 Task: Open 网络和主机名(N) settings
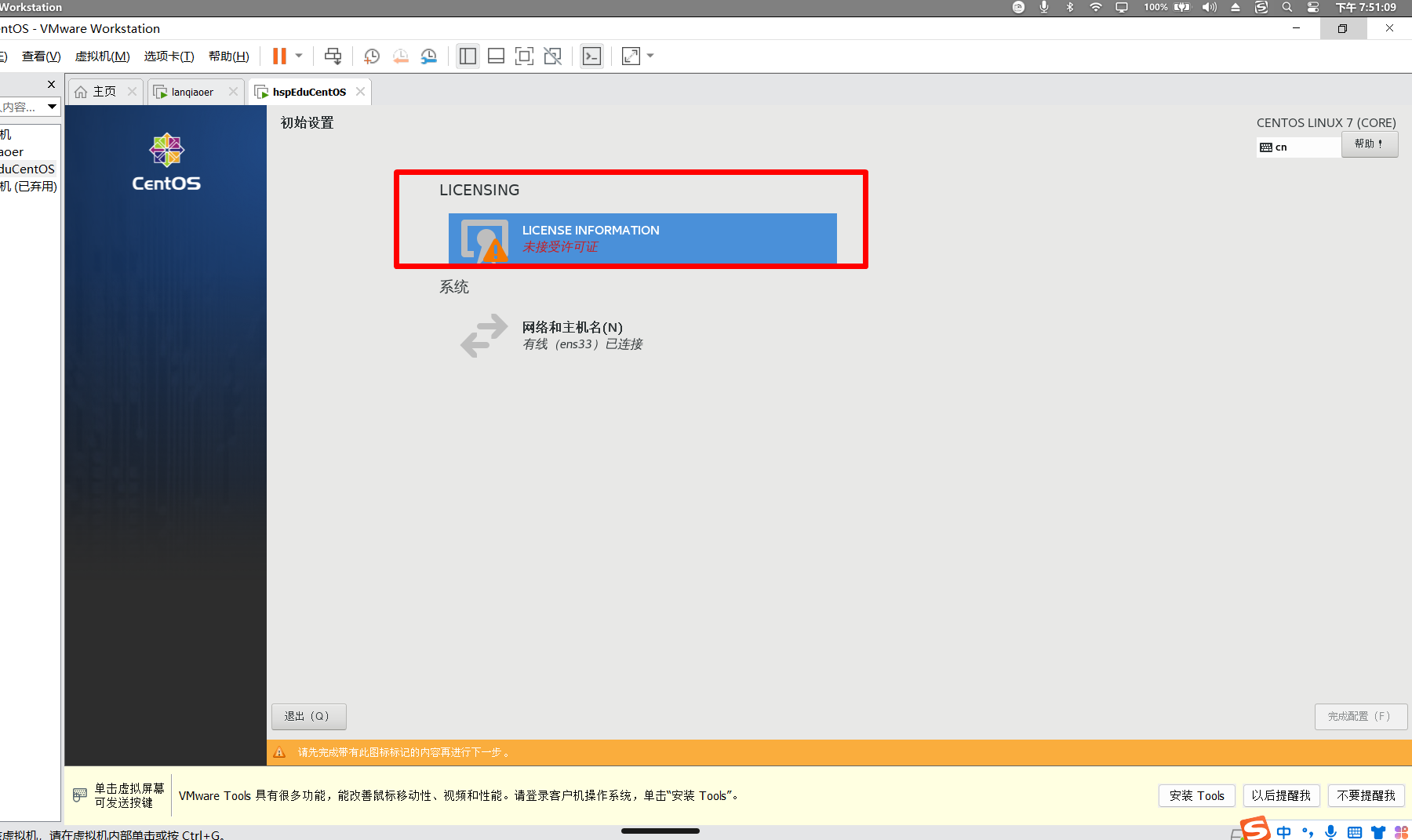(582, 335)
